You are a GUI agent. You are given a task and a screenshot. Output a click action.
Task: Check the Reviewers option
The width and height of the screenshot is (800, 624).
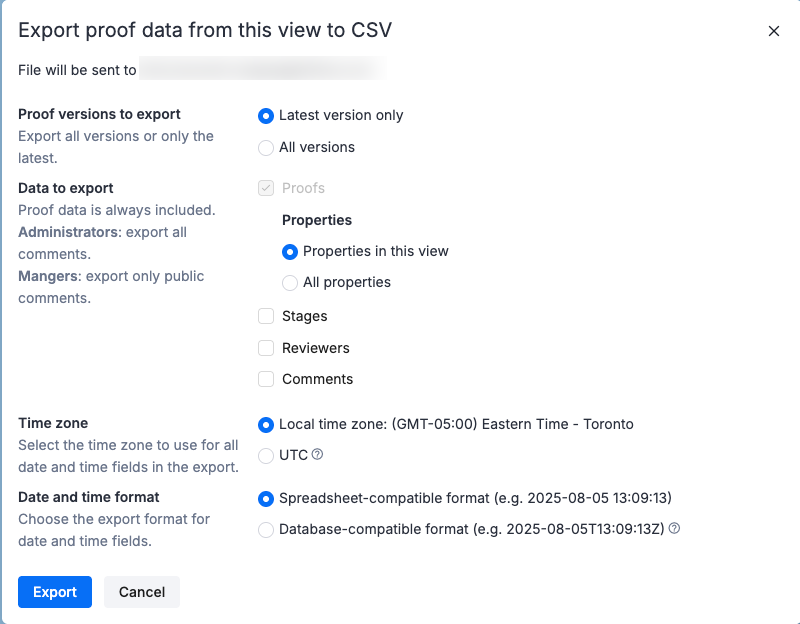266,347
